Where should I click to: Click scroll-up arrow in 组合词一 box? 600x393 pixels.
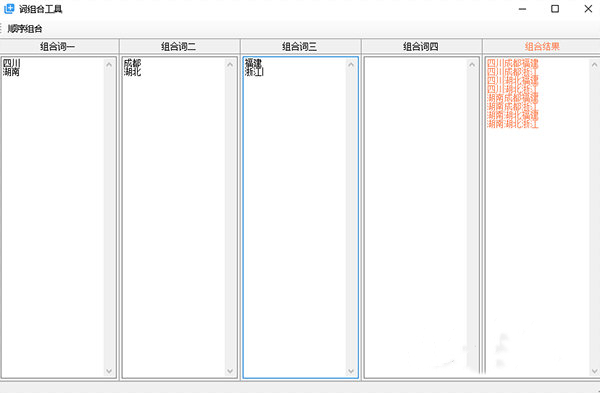(x=109, y=65)
